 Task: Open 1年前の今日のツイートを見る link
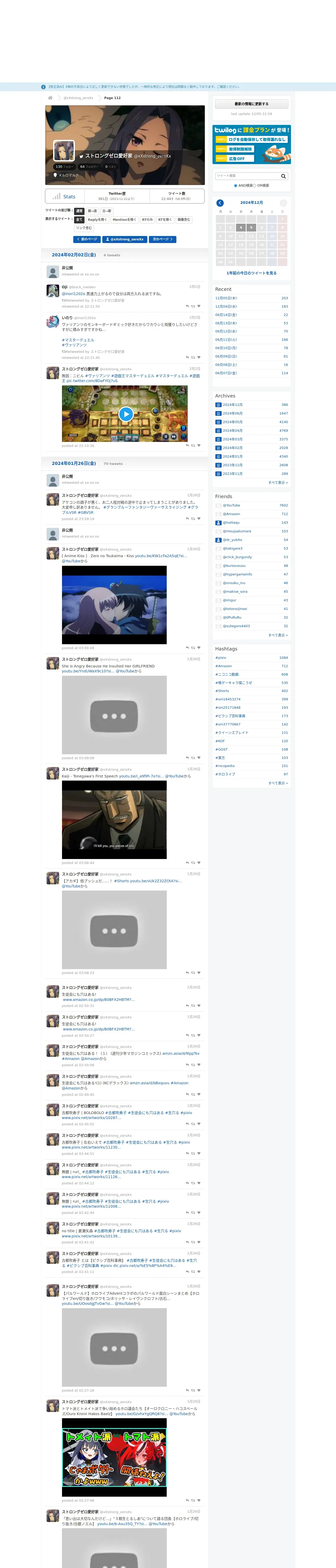pos(251,273)
